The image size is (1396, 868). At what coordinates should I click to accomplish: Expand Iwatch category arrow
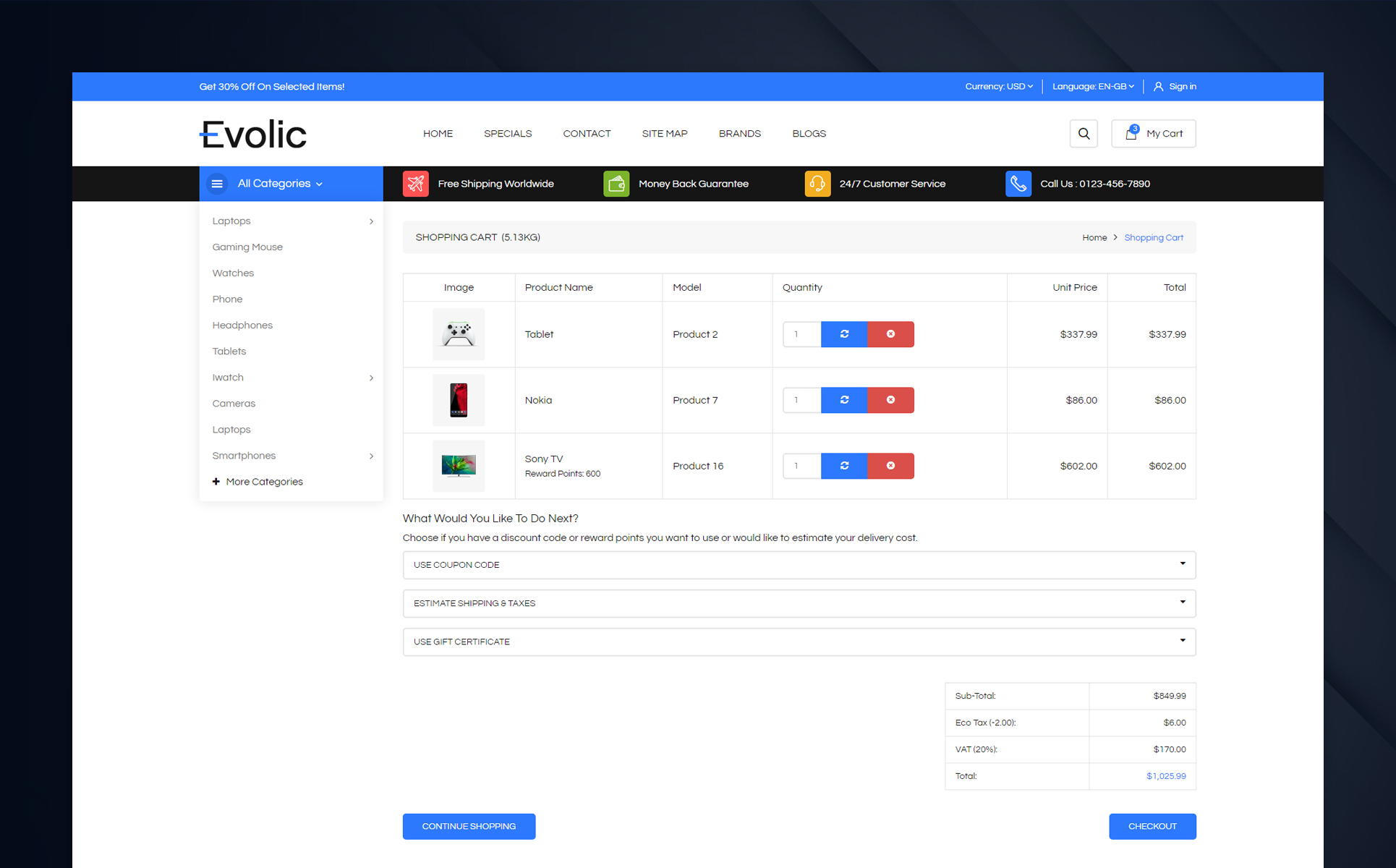click(x=371, y=378)
